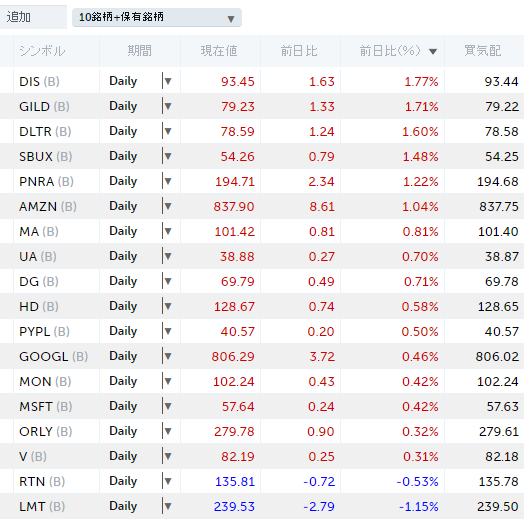Click the SBUX percent change 1.48%
The height and width of the screenshot is (519, 524).
[420, 156]
